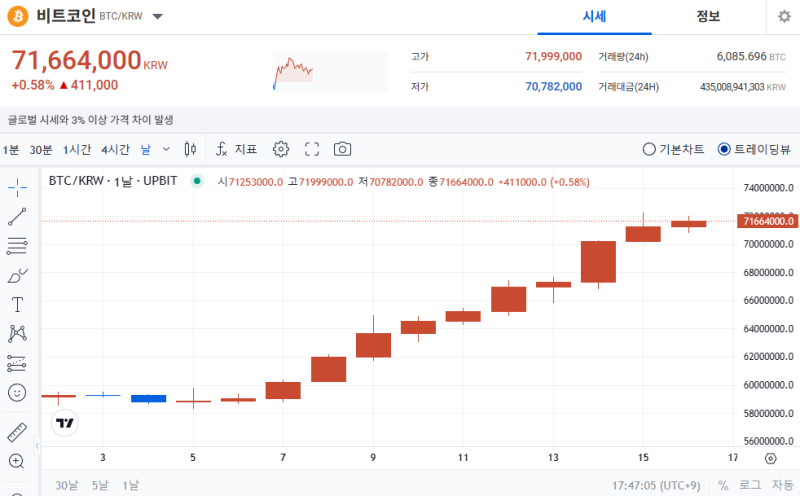Toggle percent scale mode

723,485
